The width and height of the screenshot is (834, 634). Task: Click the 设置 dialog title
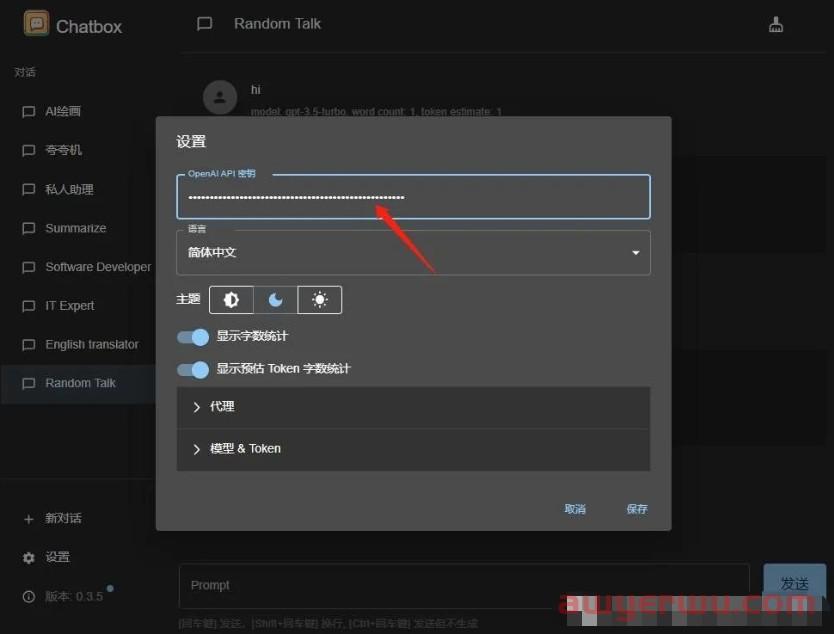(x=191, y=141)
